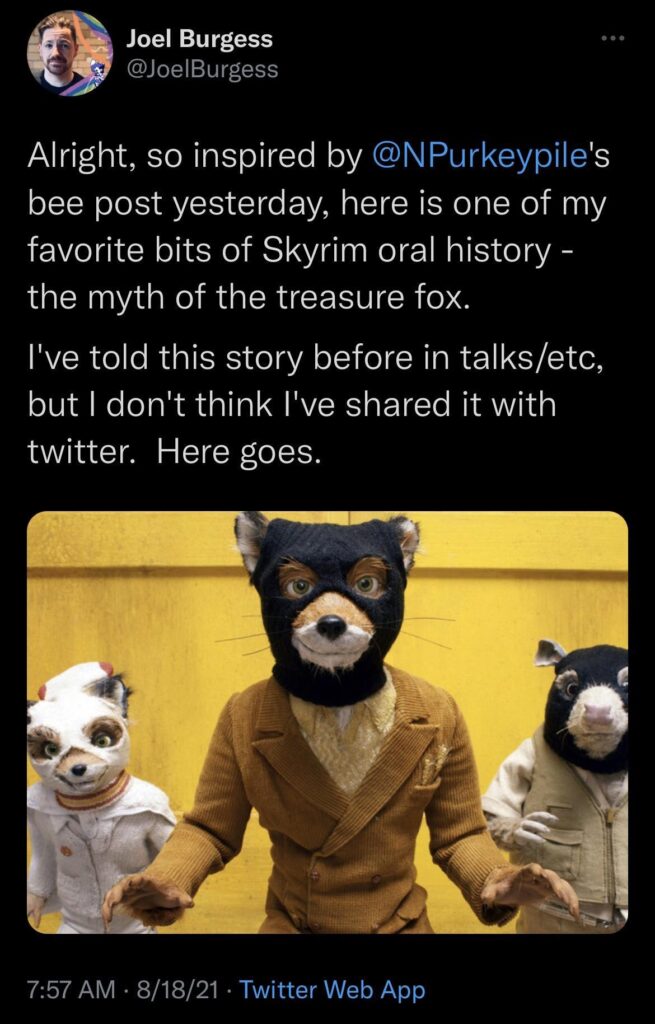Open the @JoelBurgess handle link
This screenshot has height=1024, width=655.
(202, 69)
